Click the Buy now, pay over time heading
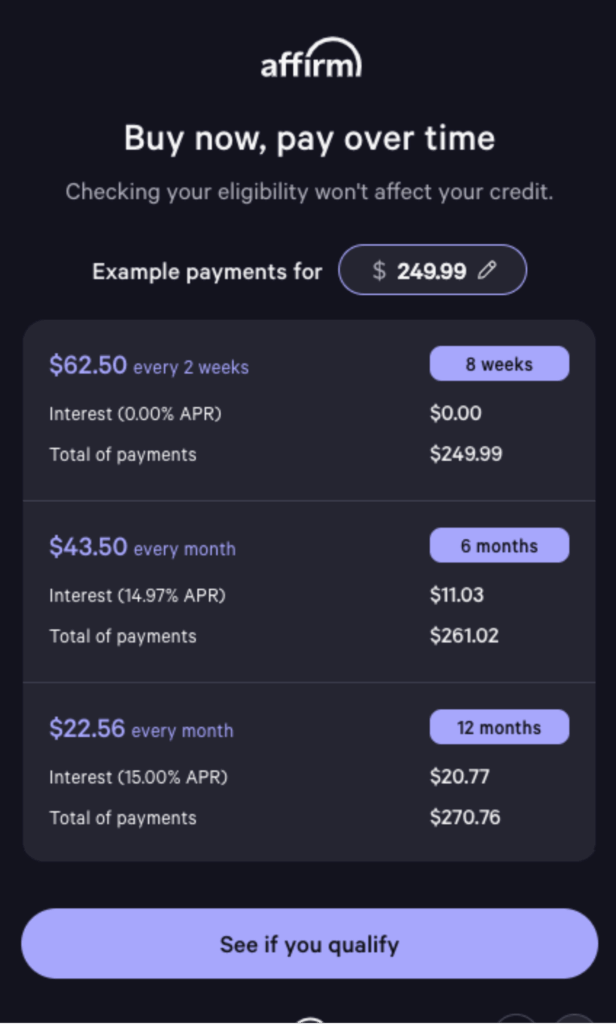616x1024 pixels. (x=309, y=138)
